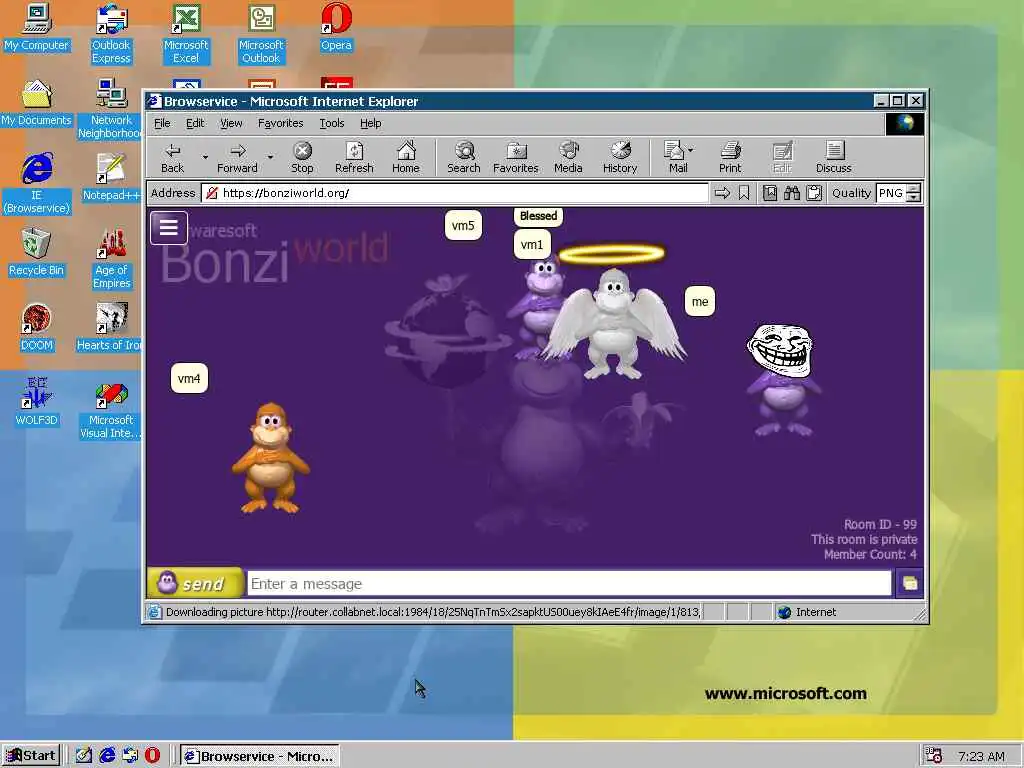Open the Tools menu
1024x768 pixels.
(x=332, y=123)
